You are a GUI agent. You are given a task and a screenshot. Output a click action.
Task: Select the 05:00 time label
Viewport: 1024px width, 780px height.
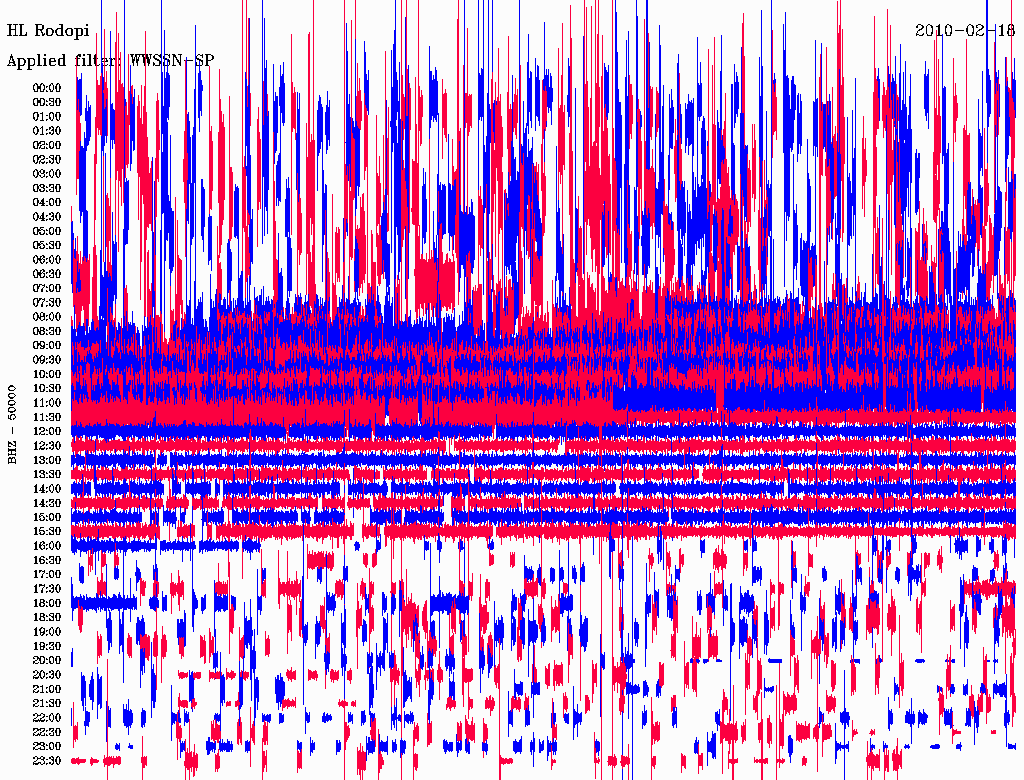coord(47,231)
